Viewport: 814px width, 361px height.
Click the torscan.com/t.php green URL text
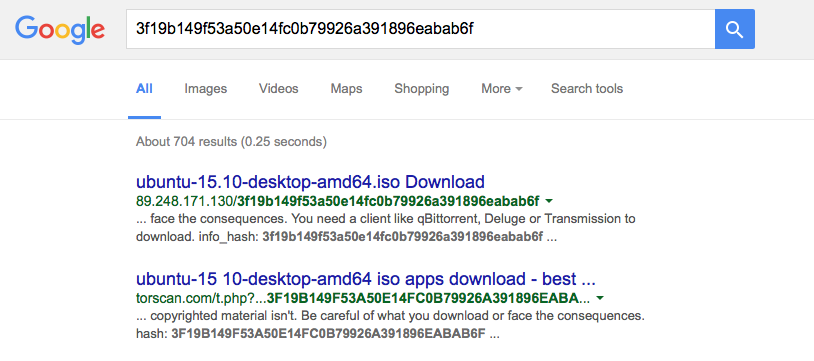[x=363, y=299]
